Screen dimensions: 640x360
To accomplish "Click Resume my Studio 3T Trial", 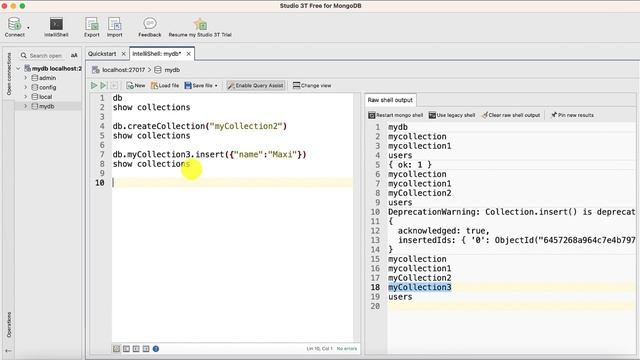I will [200, 27].
